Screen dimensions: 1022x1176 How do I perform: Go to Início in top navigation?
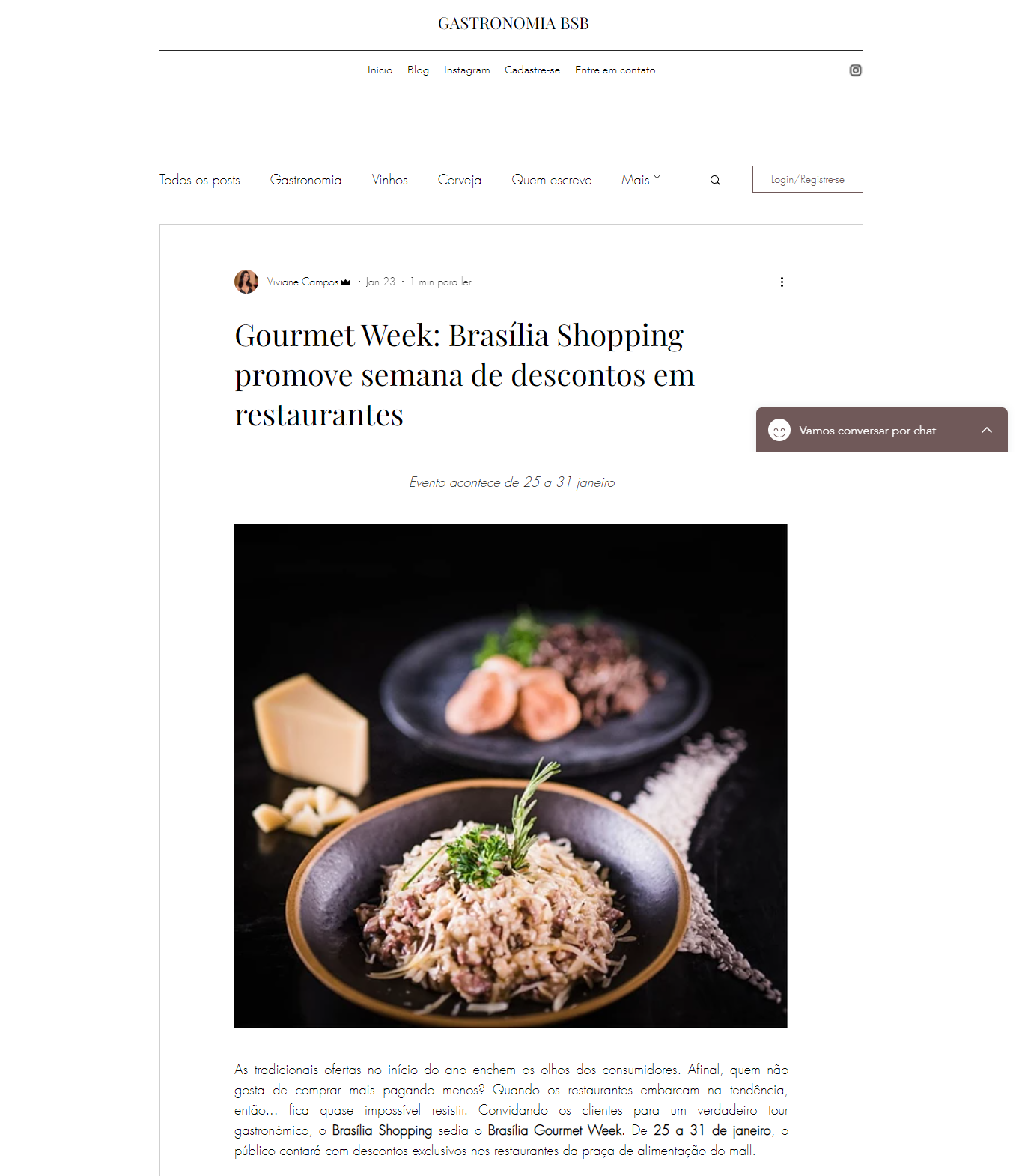[380, 70]
